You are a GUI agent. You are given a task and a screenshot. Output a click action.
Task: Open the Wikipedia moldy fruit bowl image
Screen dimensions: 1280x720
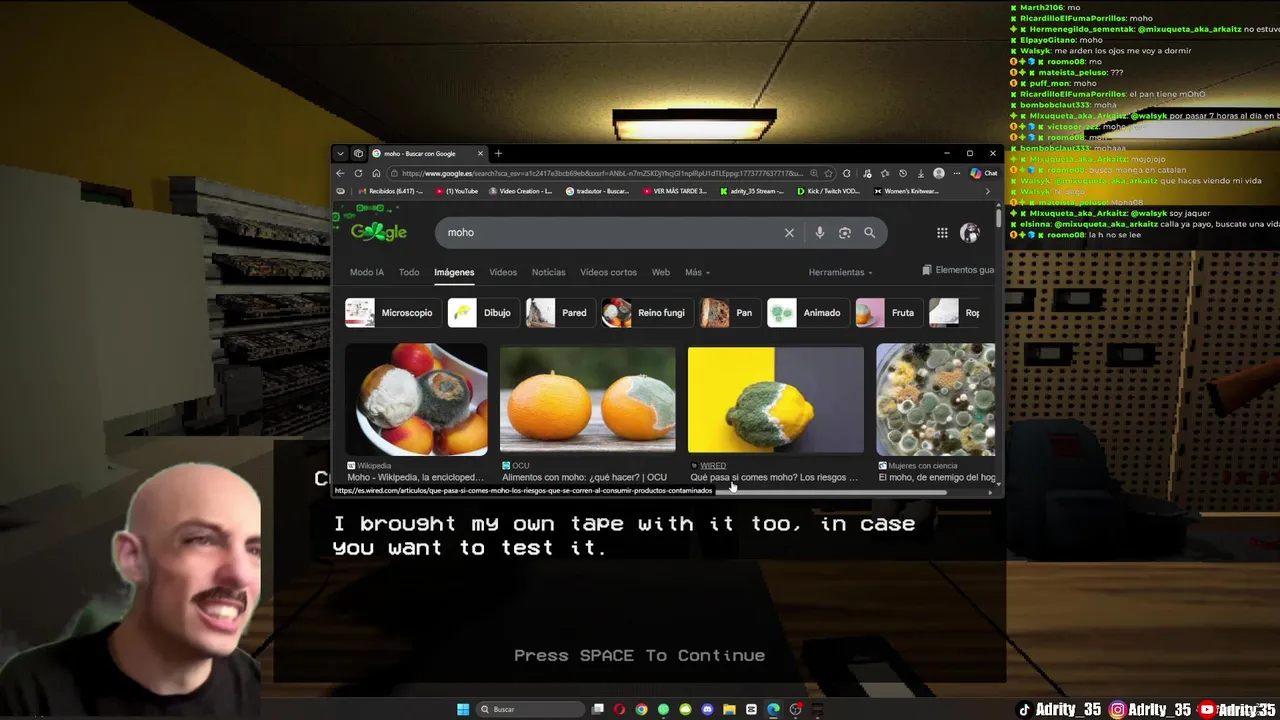point(416,400)
